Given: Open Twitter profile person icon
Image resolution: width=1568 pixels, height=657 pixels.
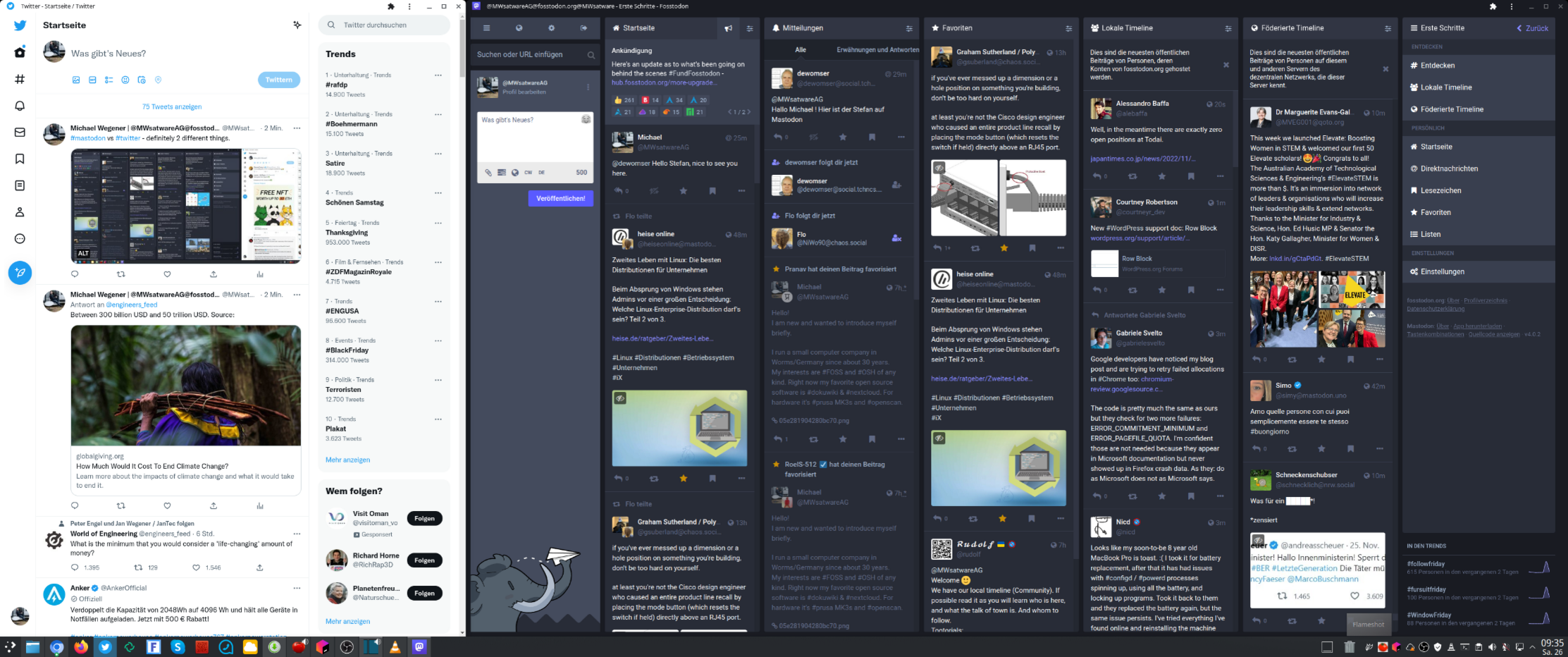Looking at the screenshot, I should 20,212.
